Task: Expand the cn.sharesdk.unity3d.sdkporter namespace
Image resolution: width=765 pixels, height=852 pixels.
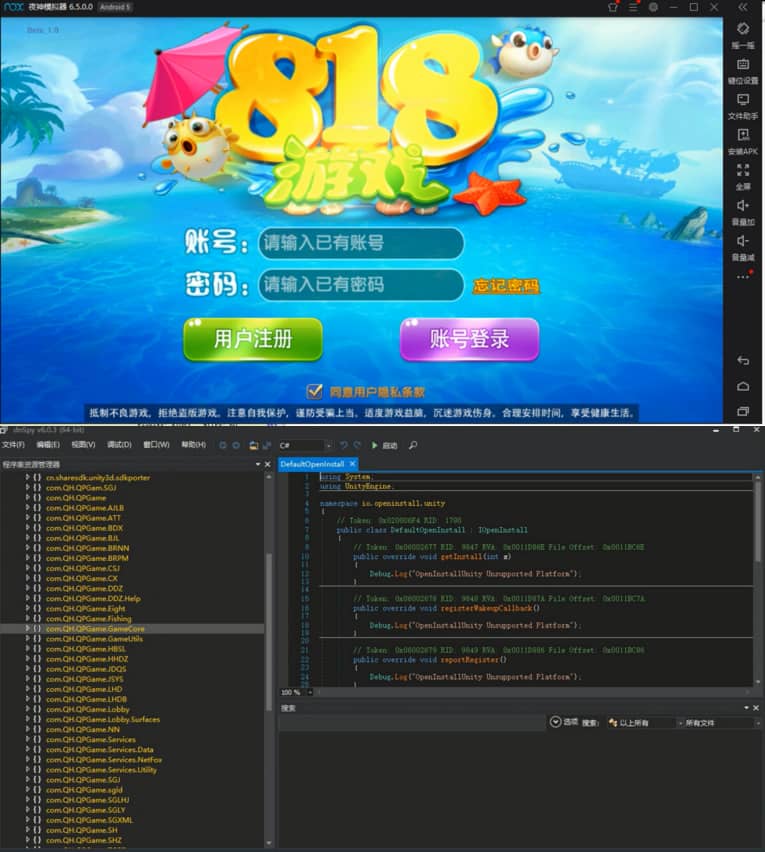Action: pyautogui.click(x=27, y=477)
